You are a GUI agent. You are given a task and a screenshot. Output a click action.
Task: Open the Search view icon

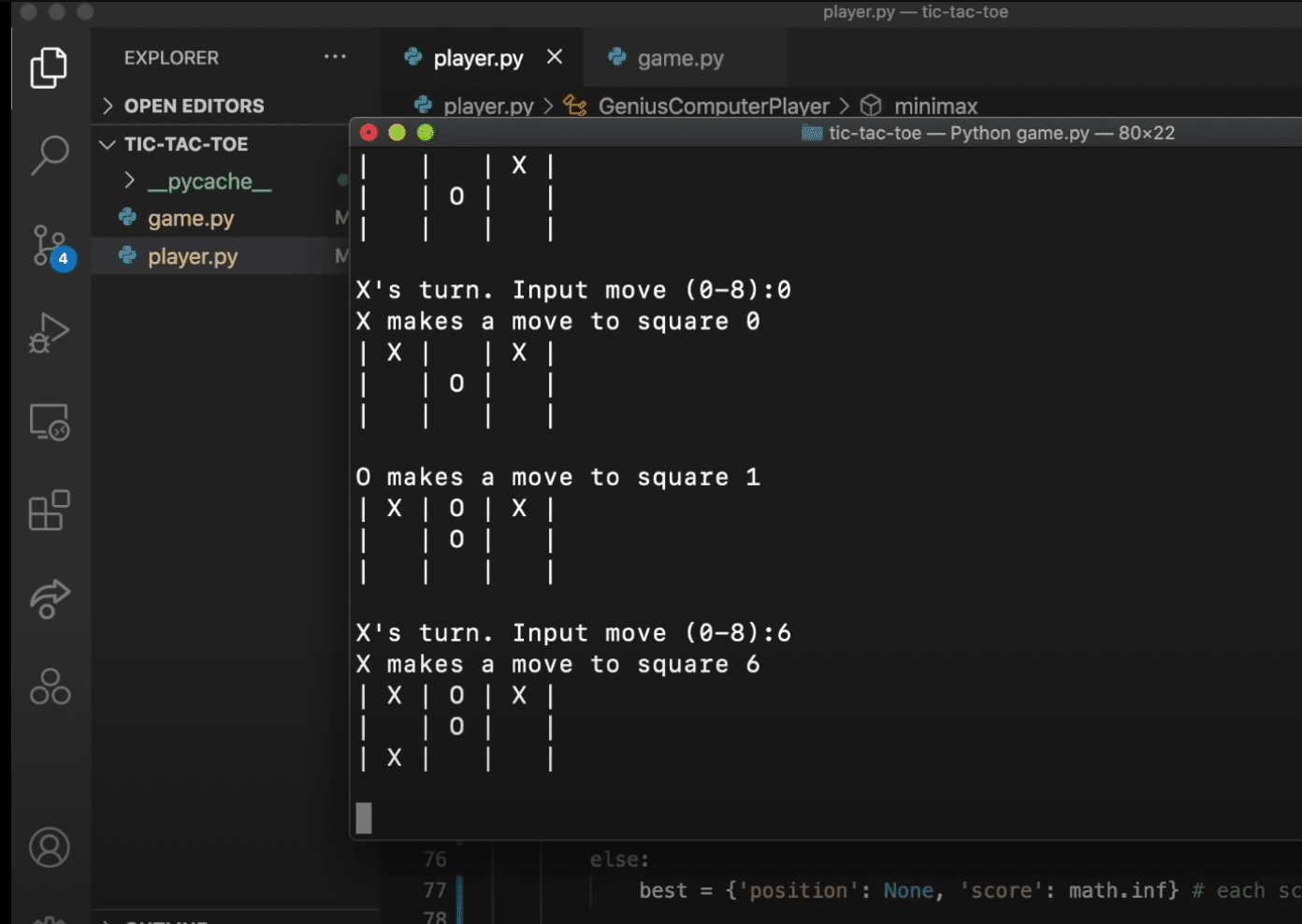(x=50, y=154)
